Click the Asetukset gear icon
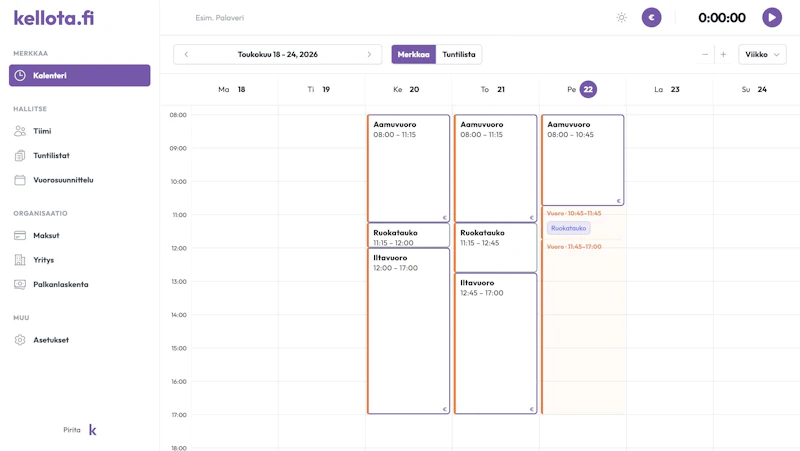Viewport: 800px width, 451px height. pyautogui.click(x=20, y=340)
